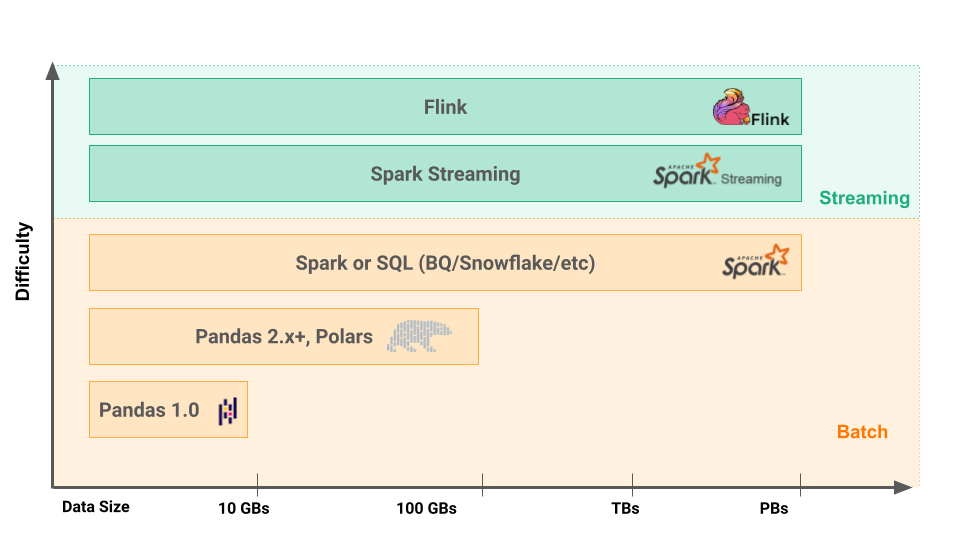
Task: Click the Pandas 1.0 label
Action: [x=149, y=410]
